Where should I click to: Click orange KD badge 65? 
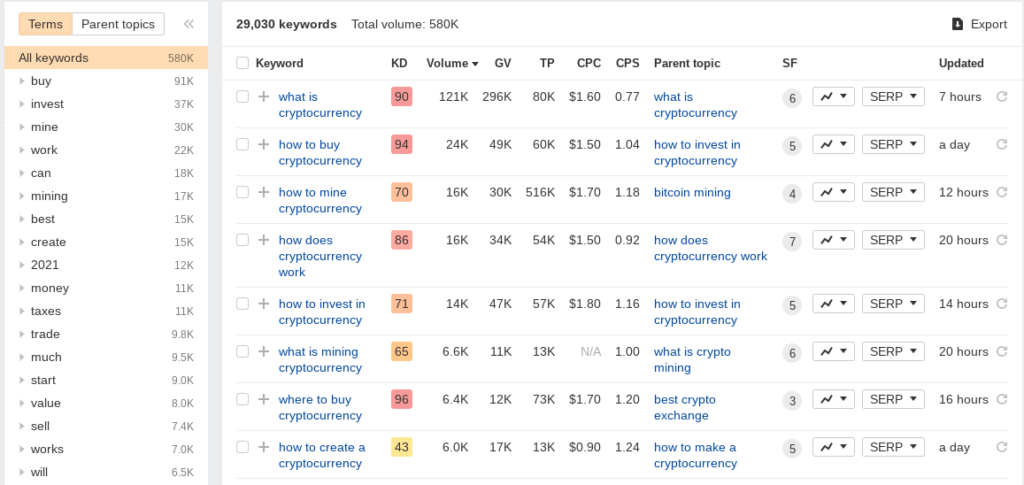[x=402, y=351]
